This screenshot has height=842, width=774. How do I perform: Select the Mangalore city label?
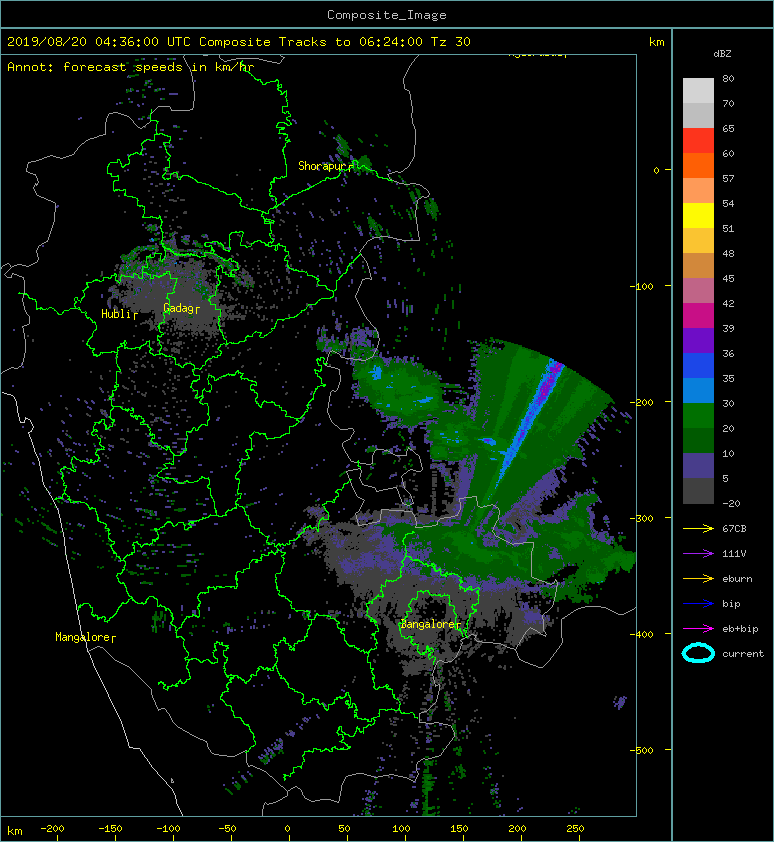[x=82, y=637]
